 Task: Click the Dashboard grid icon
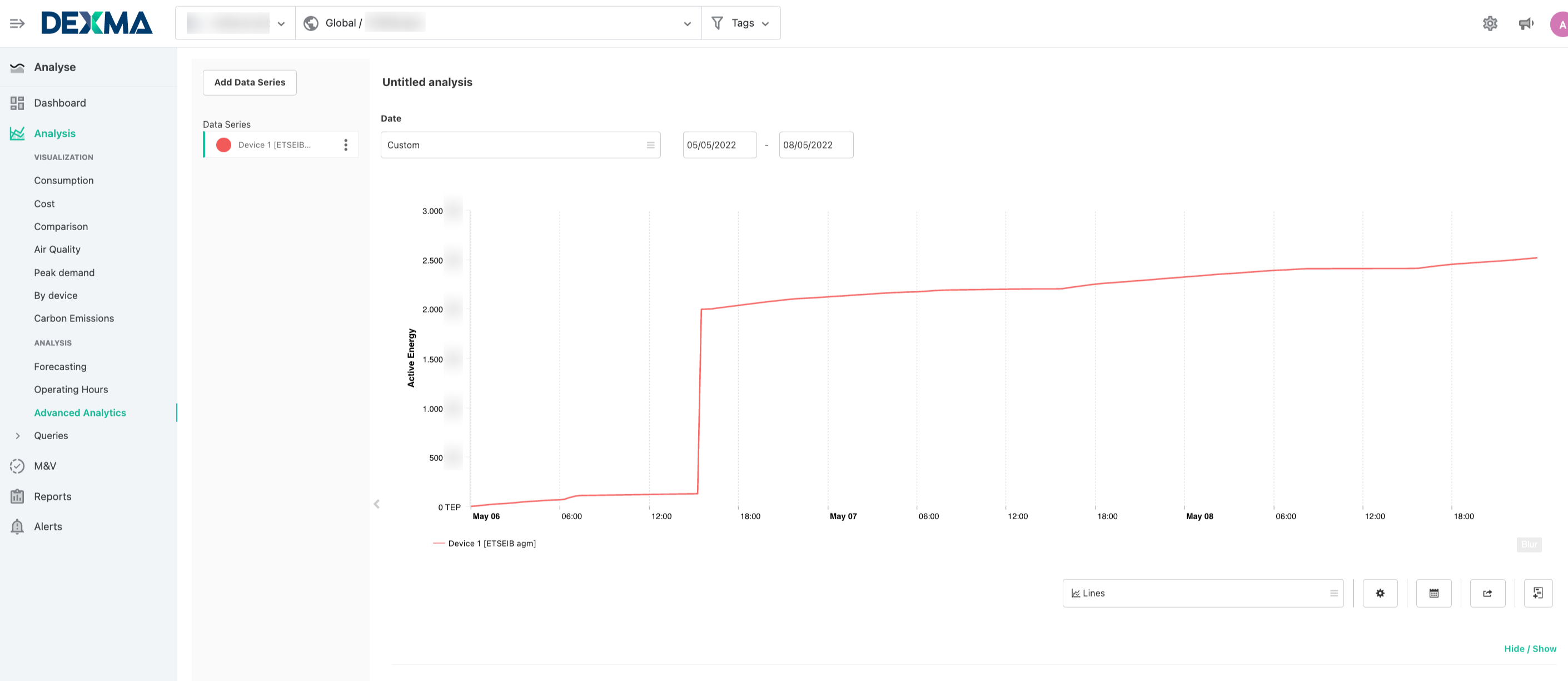click(x=17, y=103)
